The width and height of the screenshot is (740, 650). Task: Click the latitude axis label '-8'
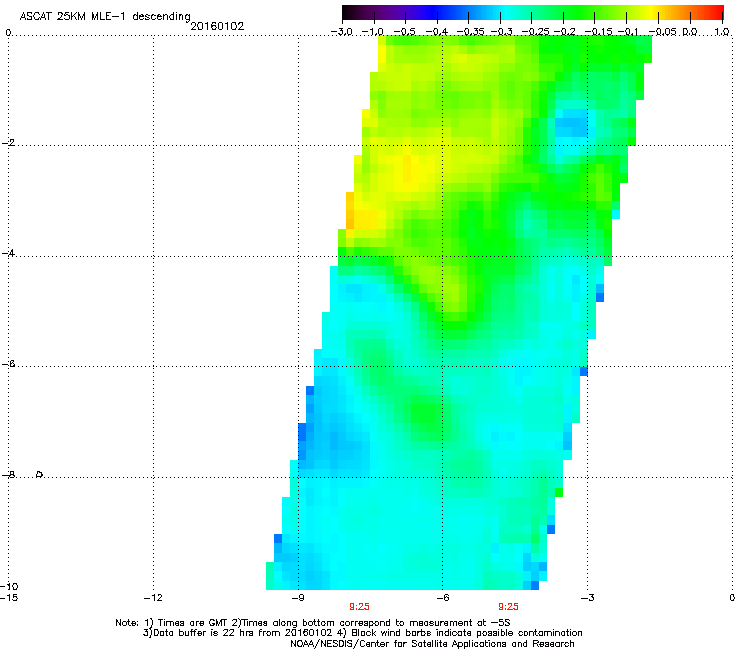9,475
